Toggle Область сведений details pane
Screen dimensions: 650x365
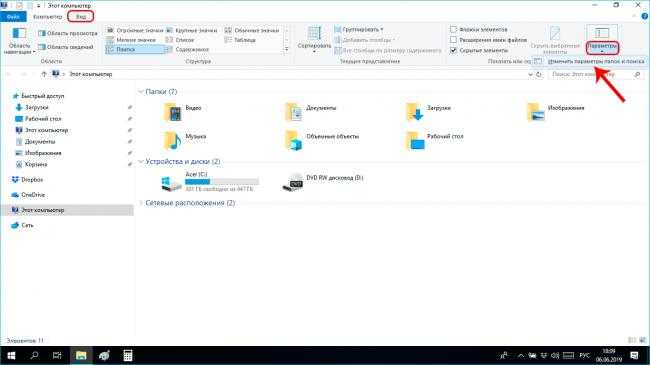[x=66, y=47]
